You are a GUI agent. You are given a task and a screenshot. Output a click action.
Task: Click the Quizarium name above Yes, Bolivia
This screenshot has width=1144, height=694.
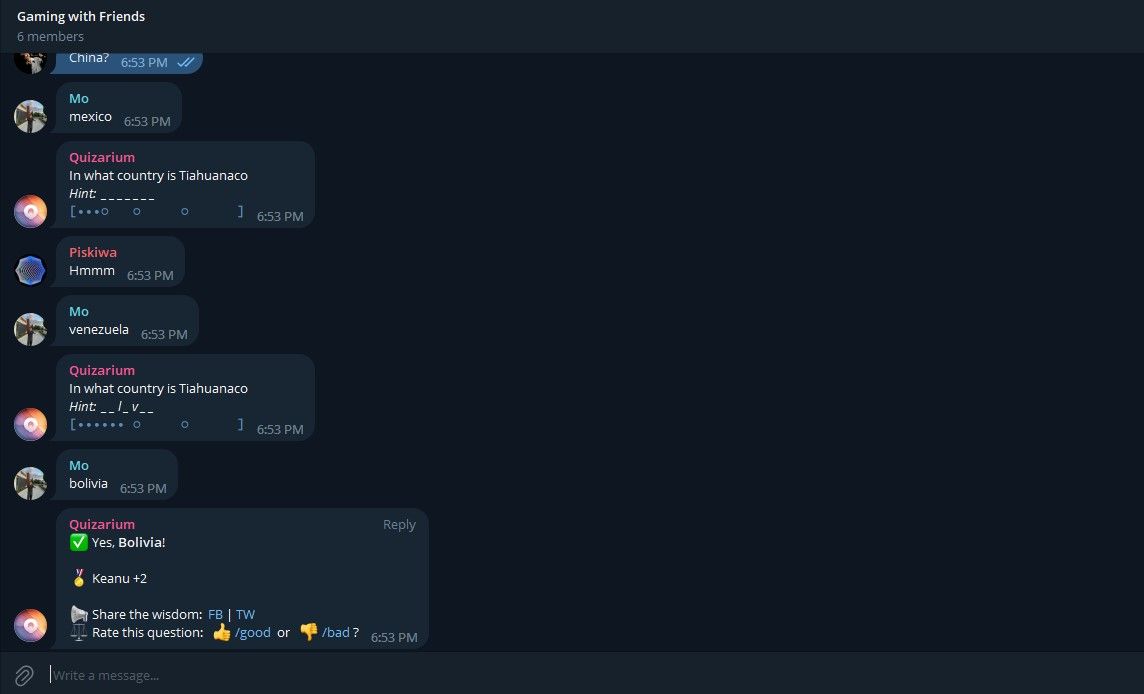101,525
